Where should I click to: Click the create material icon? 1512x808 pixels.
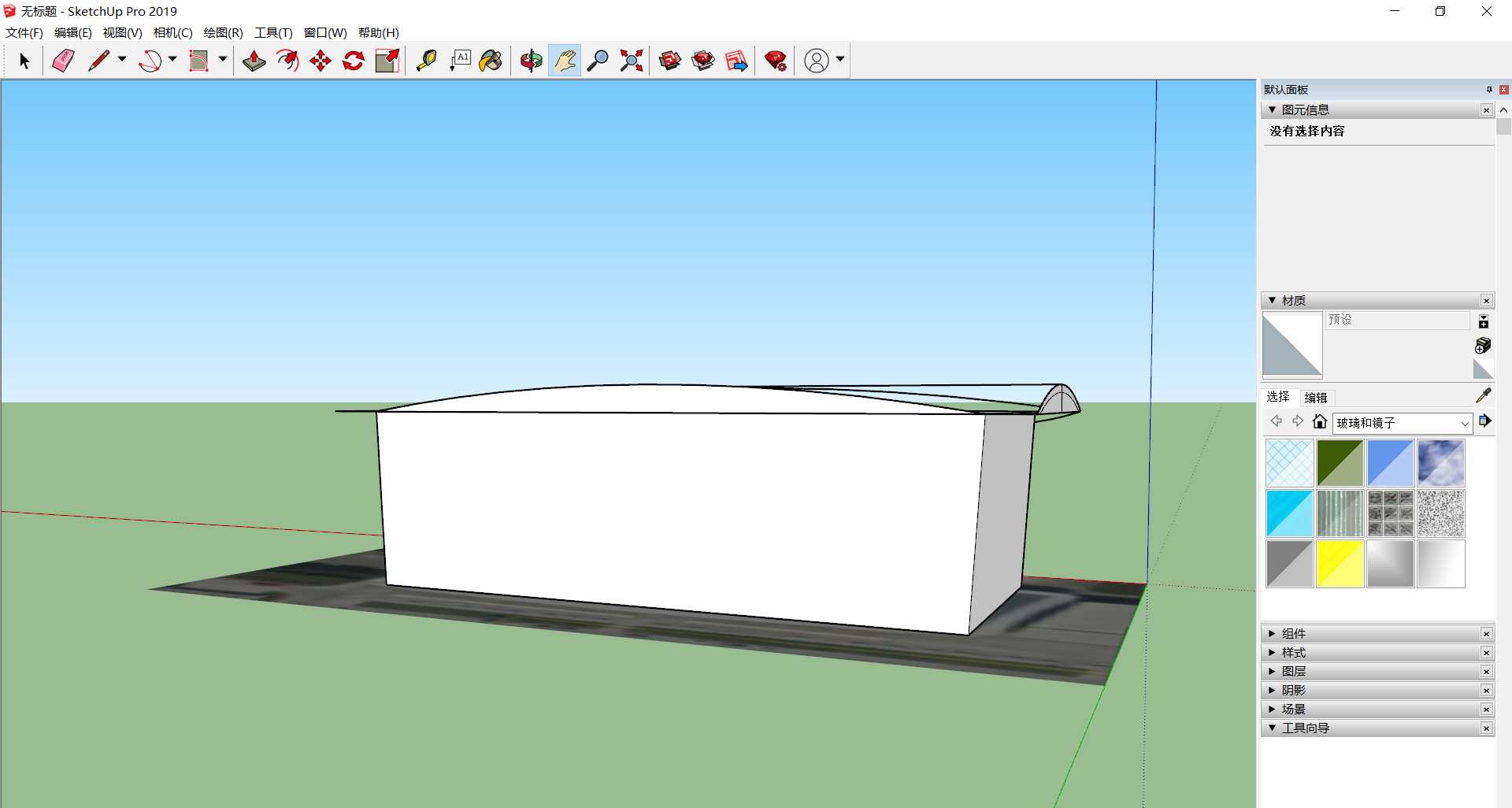pyautogui.click(x=1483, y=345)
